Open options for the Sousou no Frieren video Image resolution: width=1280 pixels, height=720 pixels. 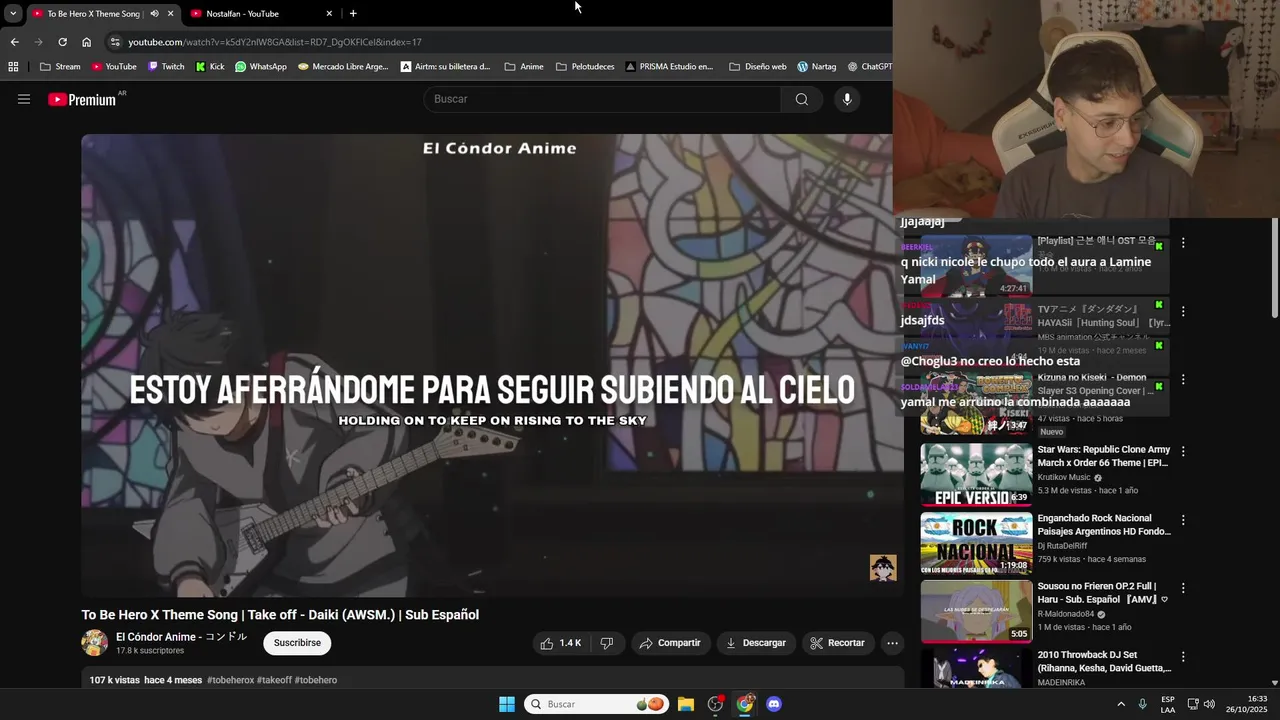tap(1183, 588)
